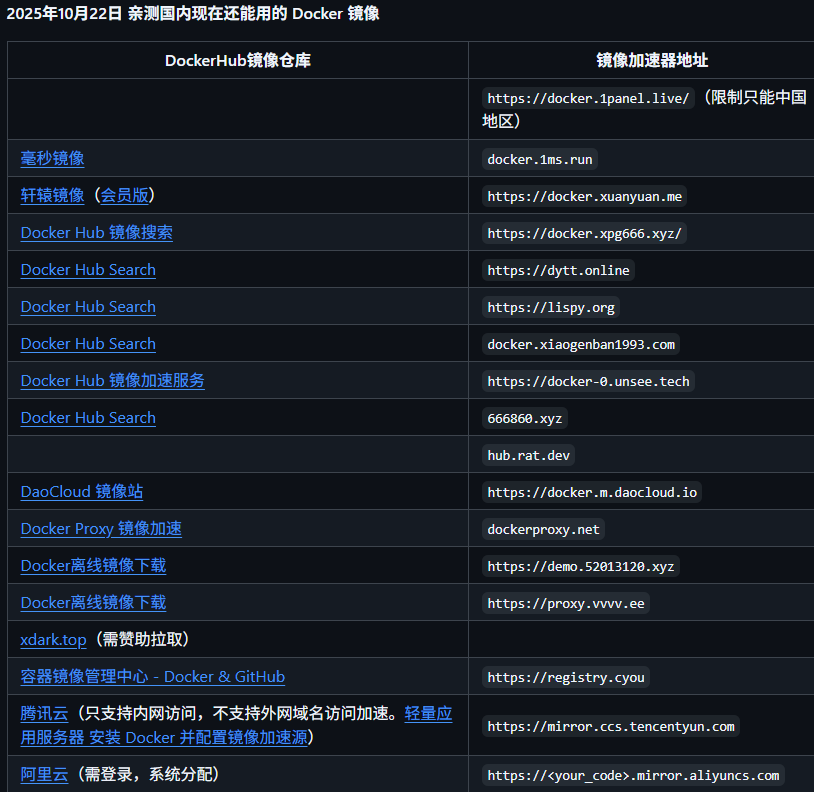Click the https://docker.m.daocloud.io address

point(592,493)
